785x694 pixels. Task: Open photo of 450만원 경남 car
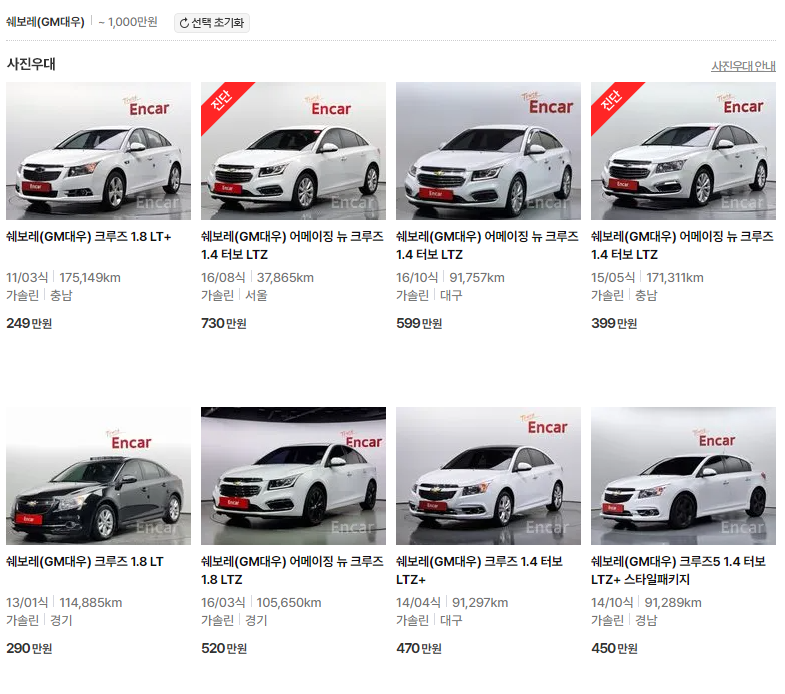click(x=683, y=476)
